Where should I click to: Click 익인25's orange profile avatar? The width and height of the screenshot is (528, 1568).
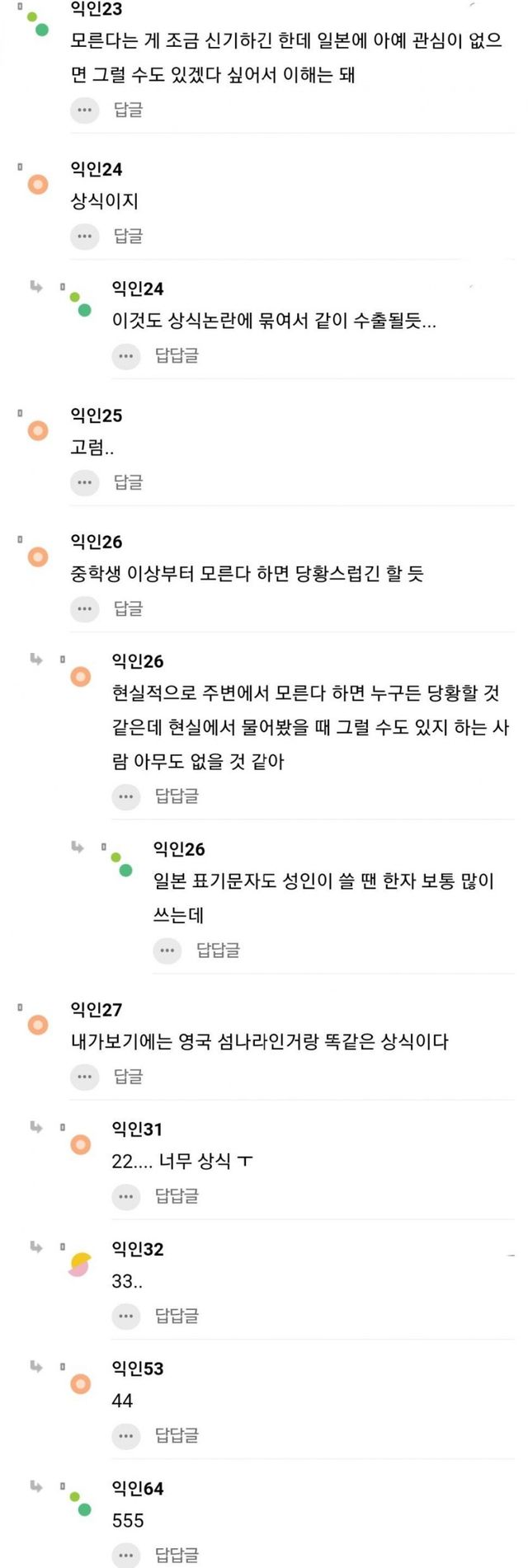point(38,430)
